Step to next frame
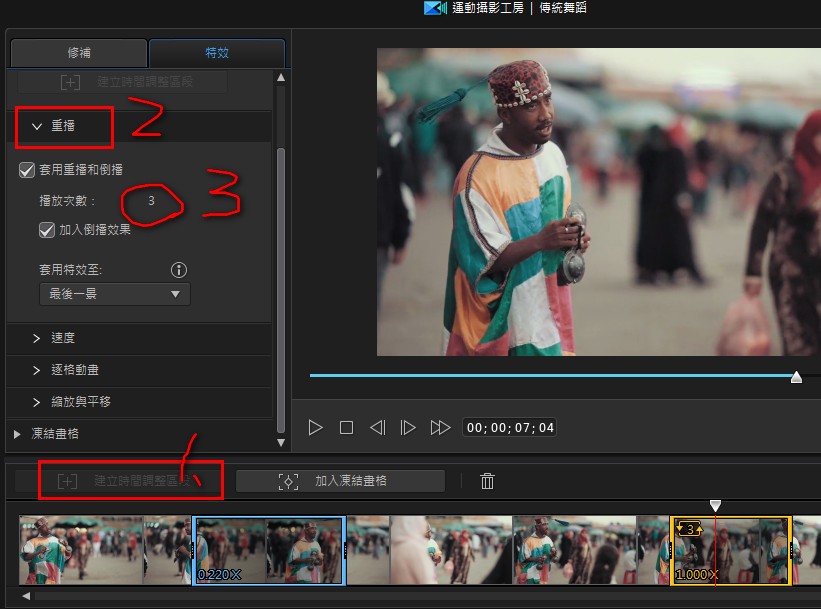Viewport: 821px width, 609px height. coord(408,428)
